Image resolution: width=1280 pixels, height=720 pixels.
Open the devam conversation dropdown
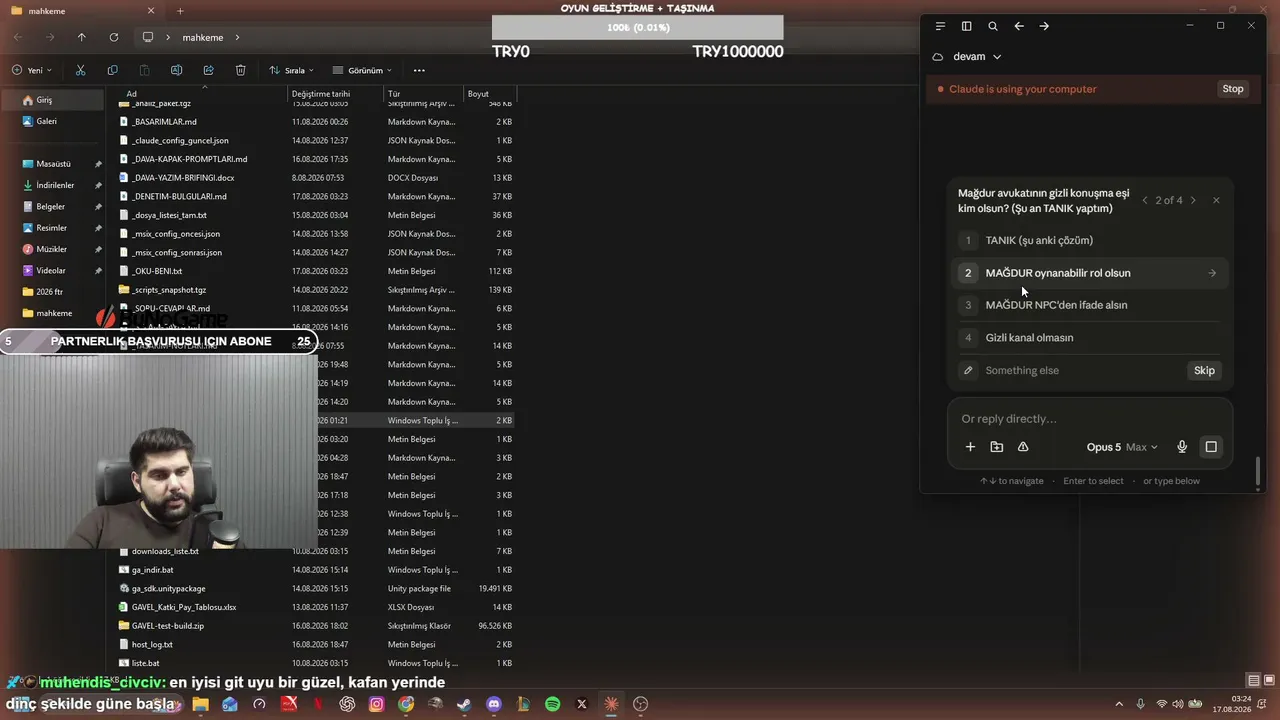[977, 57]
